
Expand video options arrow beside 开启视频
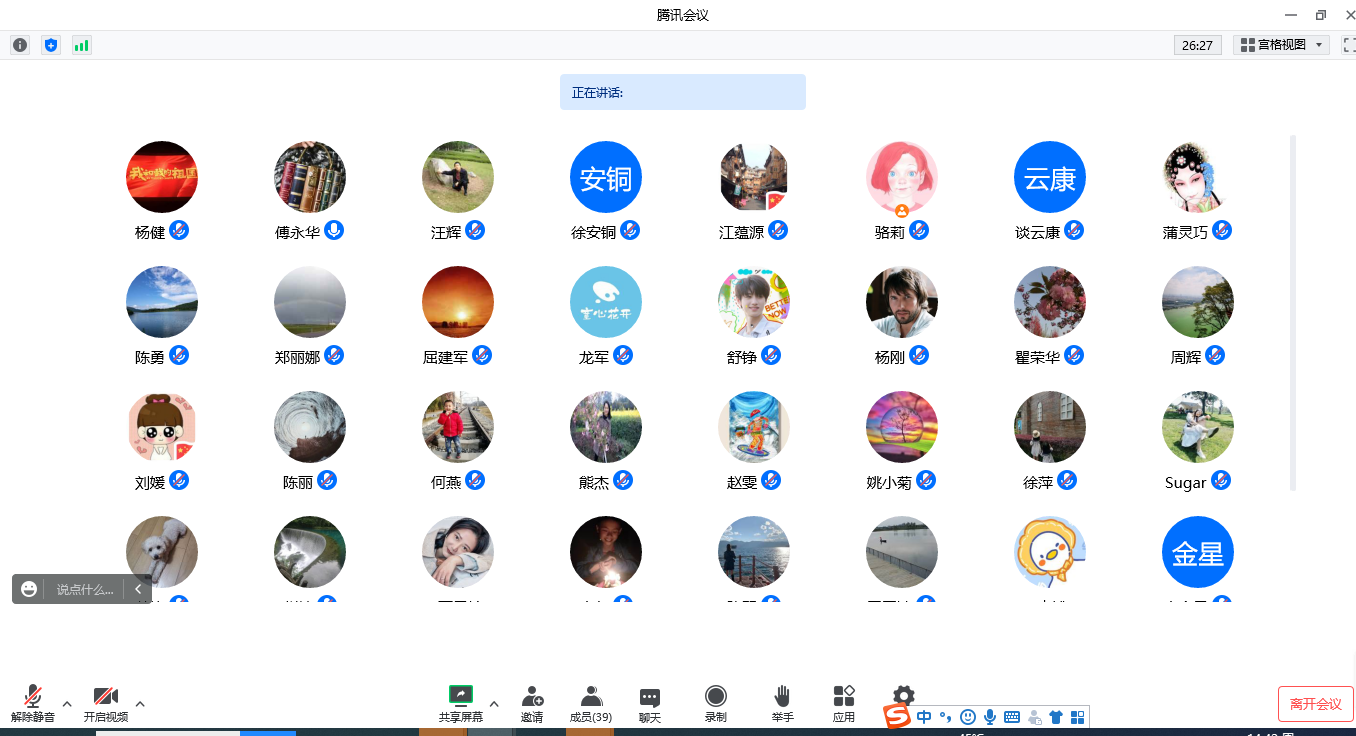click(140, 704)
